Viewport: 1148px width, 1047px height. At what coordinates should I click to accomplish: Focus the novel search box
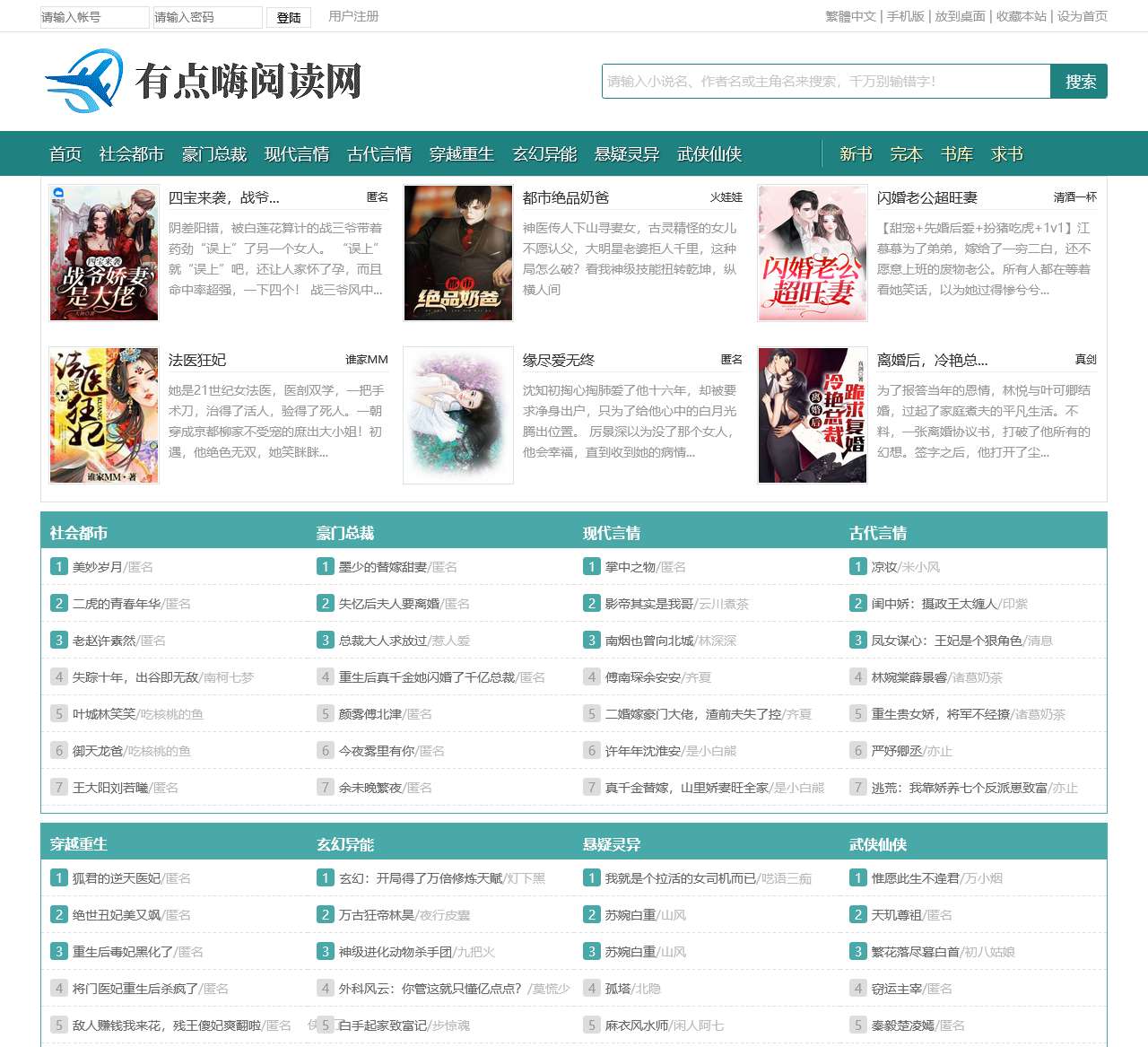pos(826,81)
